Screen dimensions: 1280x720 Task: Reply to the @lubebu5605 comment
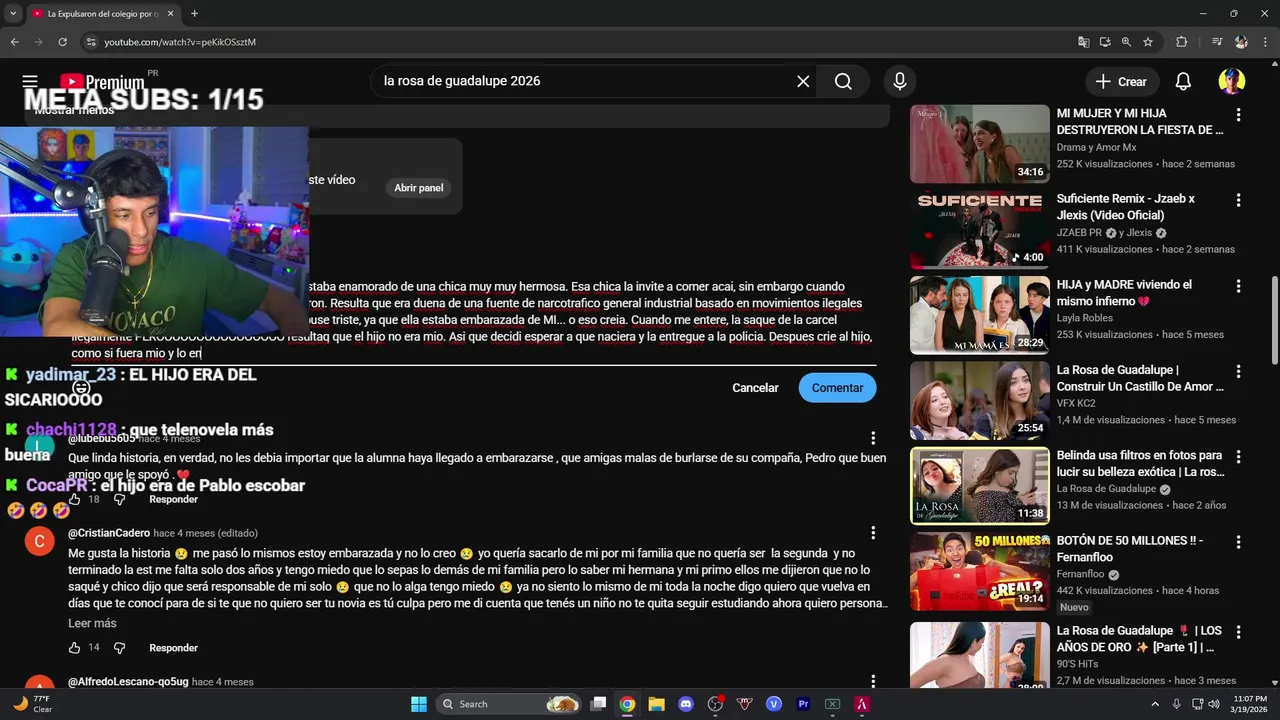click(173, 499)
